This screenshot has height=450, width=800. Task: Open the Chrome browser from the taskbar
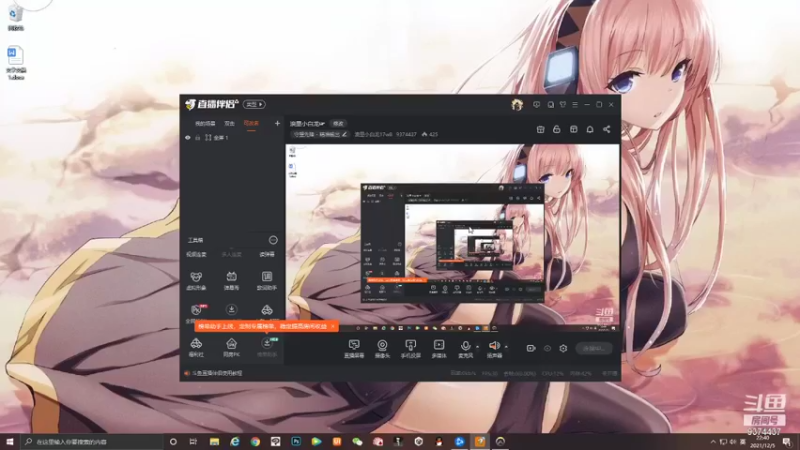[255, 442]
